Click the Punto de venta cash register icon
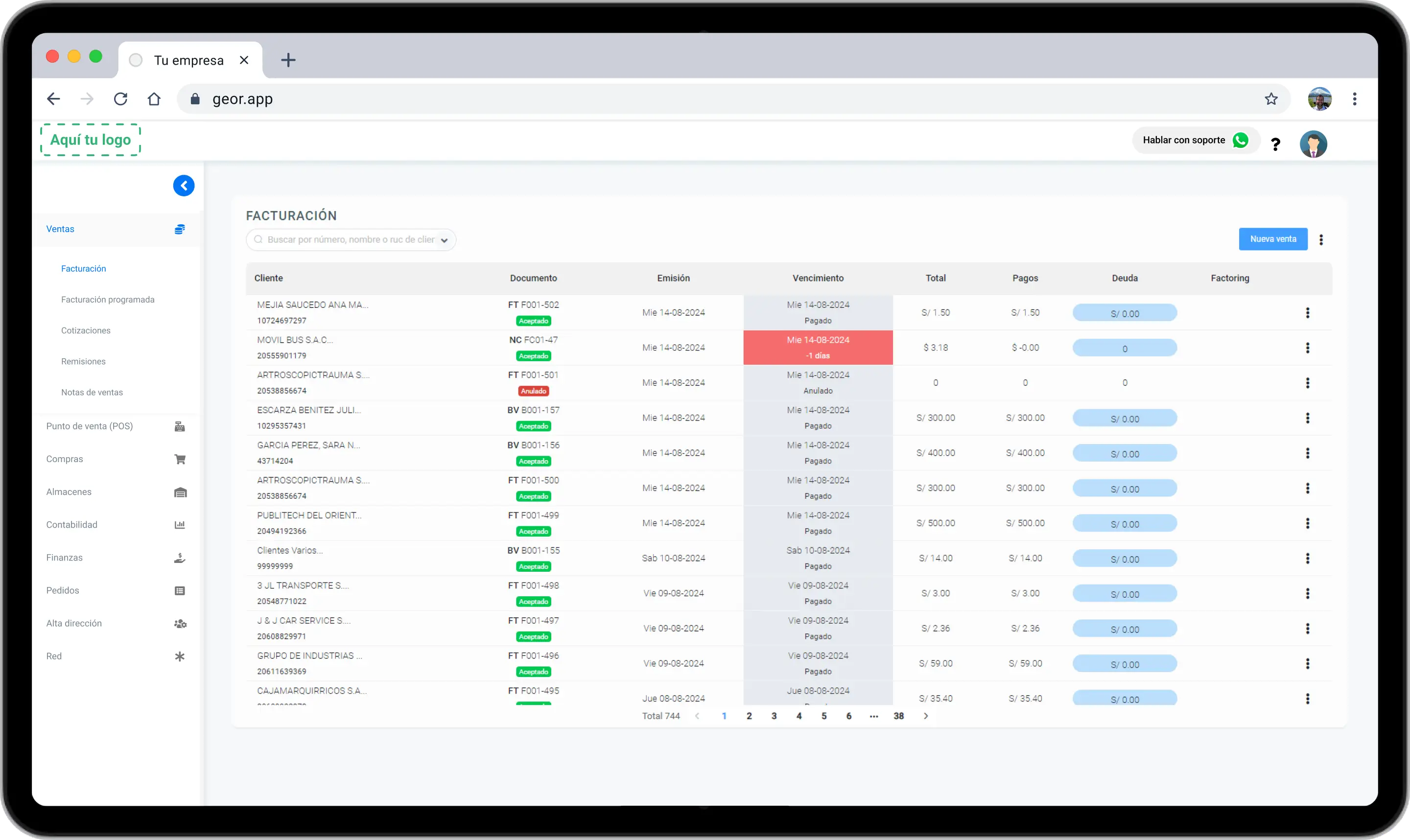The image size is (1410, 840). [180, 426]
